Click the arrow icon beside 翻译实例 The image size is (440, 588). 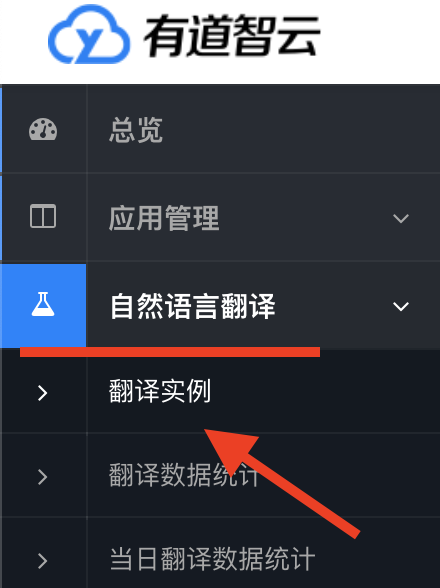(x=43, y=393)
